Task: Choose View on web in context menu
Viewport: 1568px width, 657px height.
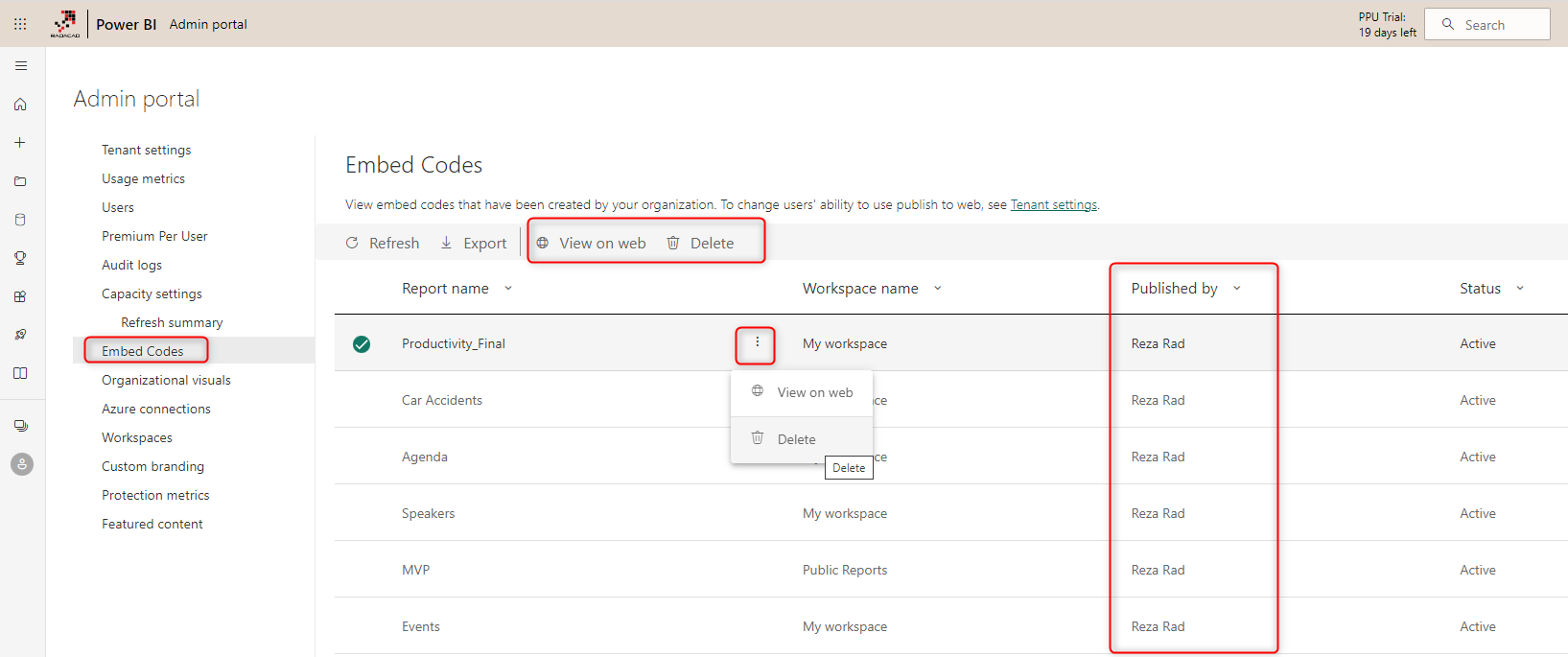Action: [813, 392]
